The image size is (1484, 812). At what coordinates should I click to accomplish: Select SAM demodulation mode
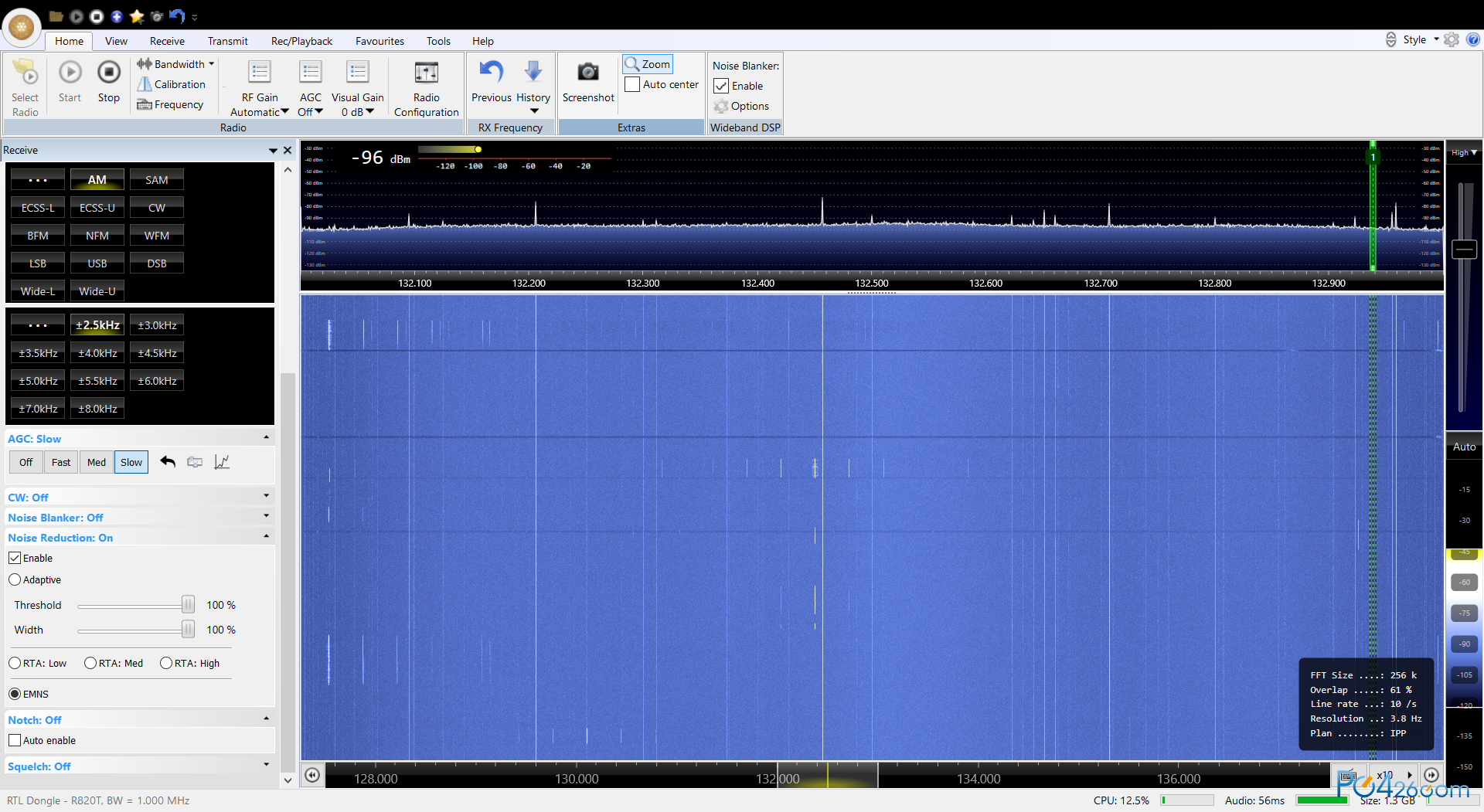[156, 180]
